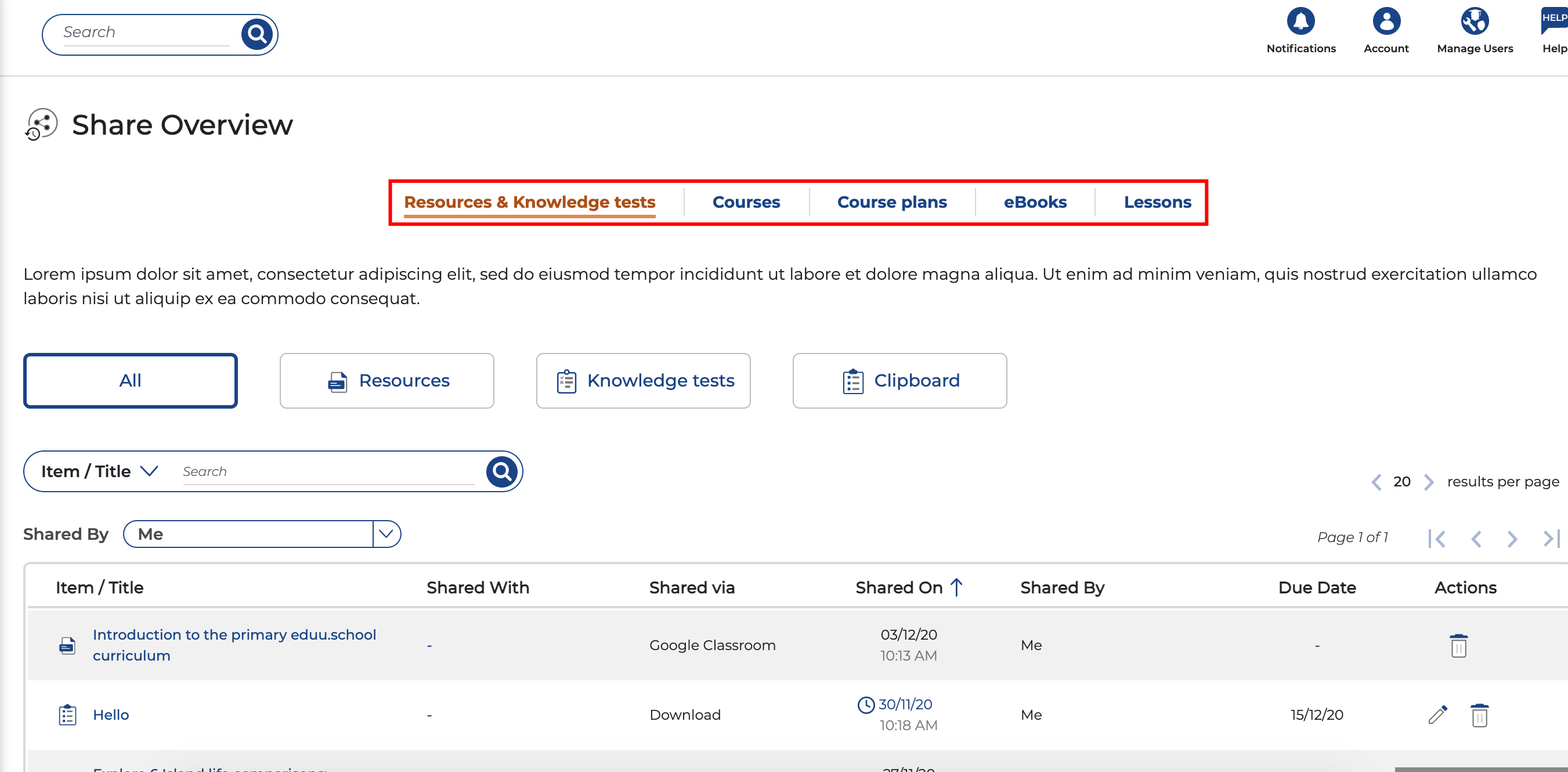
Task: Switch to the eBooks tab
Action: point(1035,202)
